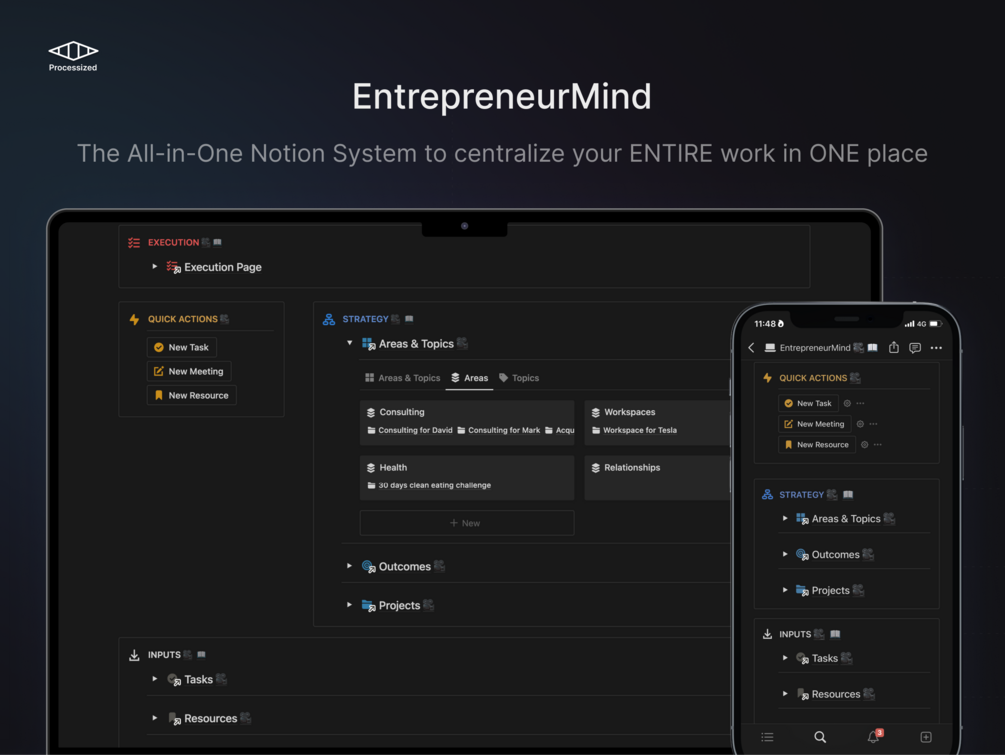Tap the list icon in phone bottom bar
1005x755 pixels.
[767, 737]
